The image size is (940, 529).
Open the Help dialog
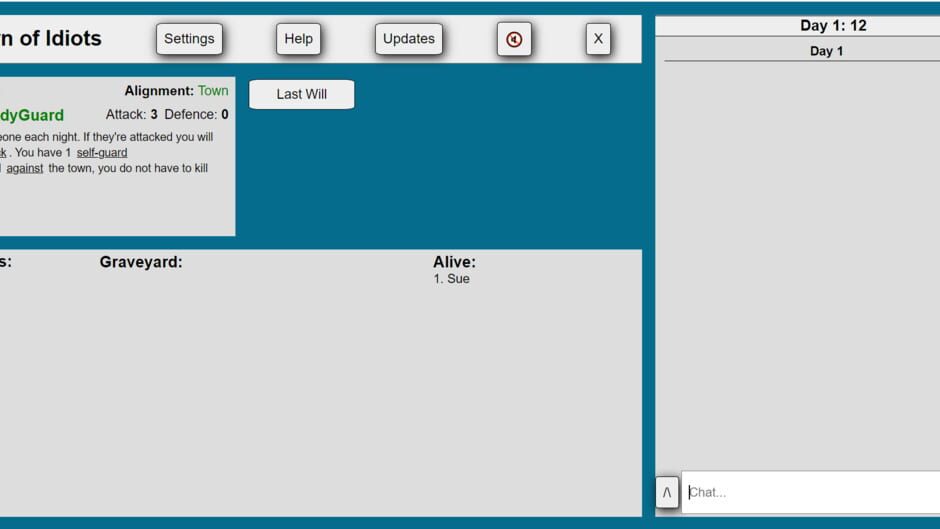pos(298,39)
